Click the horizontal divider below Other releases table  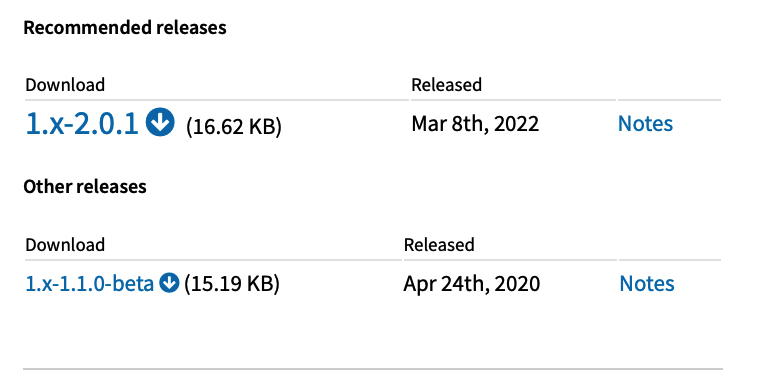(373, 369)
